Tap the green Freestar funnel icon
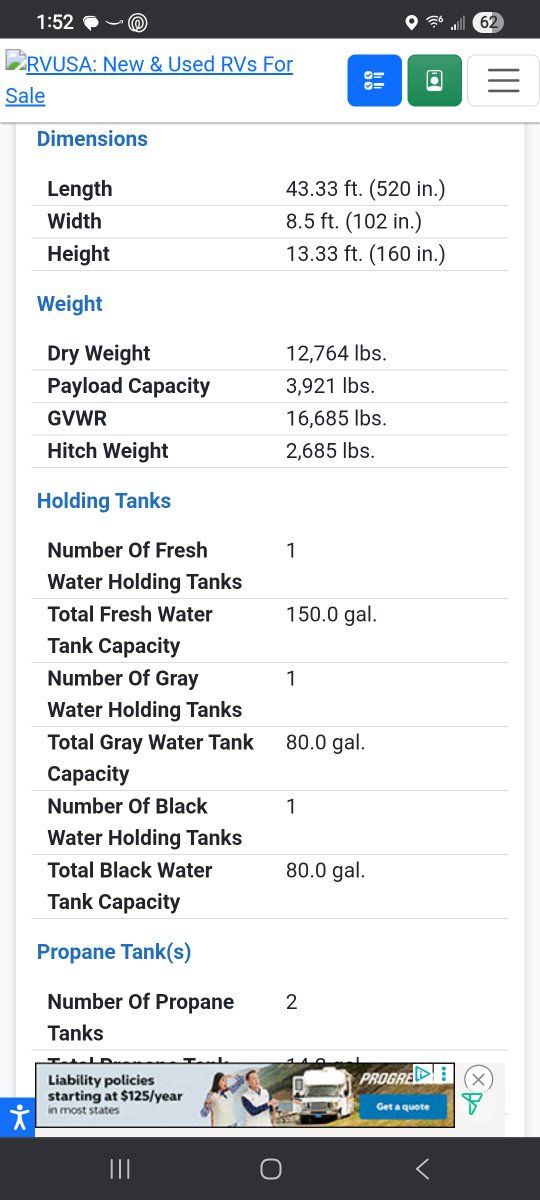Screen dimensions: 540x1200 pos(471,1104)
